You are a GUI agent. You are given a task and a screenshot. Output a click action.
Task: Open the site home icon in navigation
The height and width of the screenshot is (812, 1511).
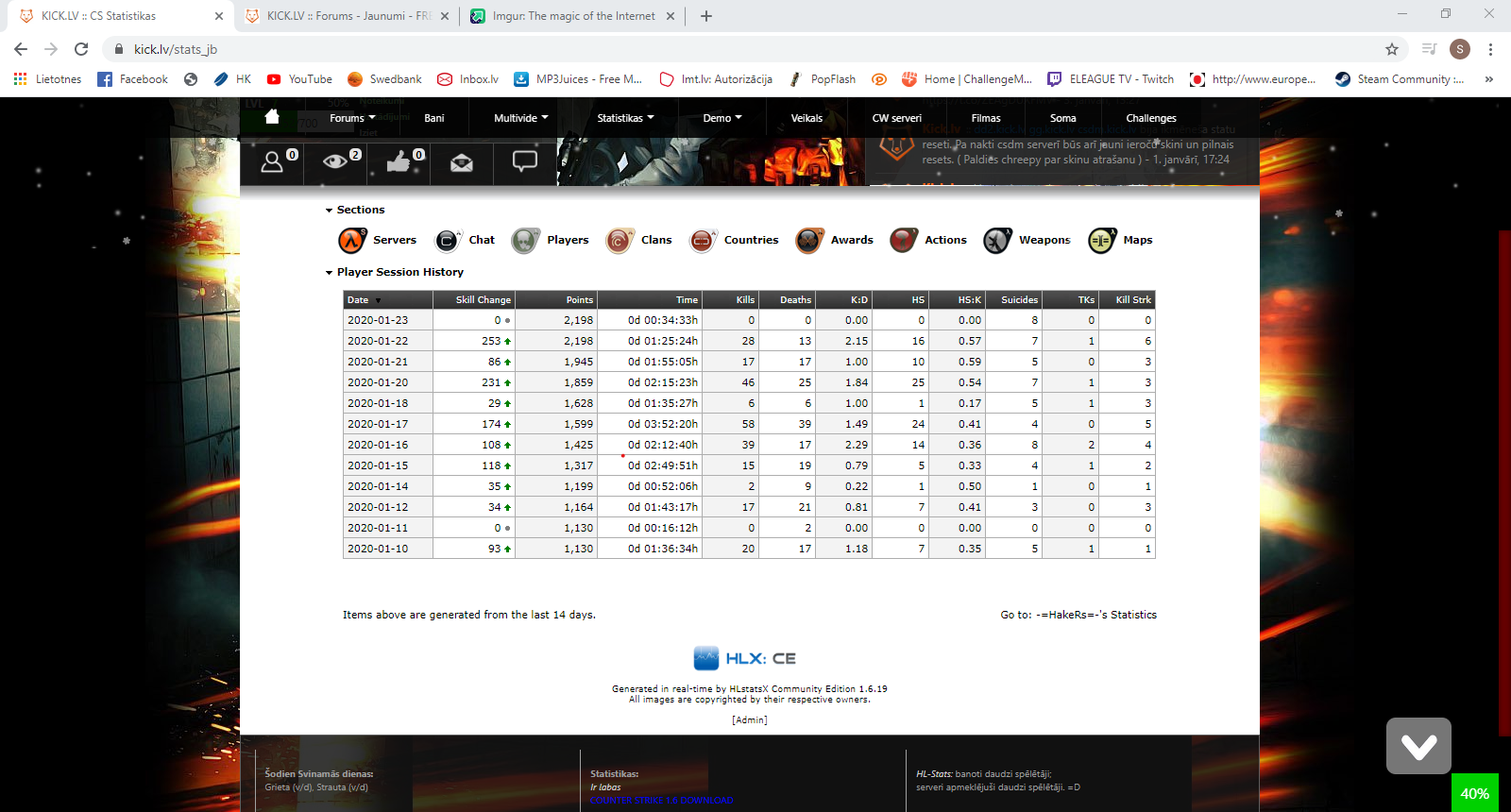coord(272,117)
